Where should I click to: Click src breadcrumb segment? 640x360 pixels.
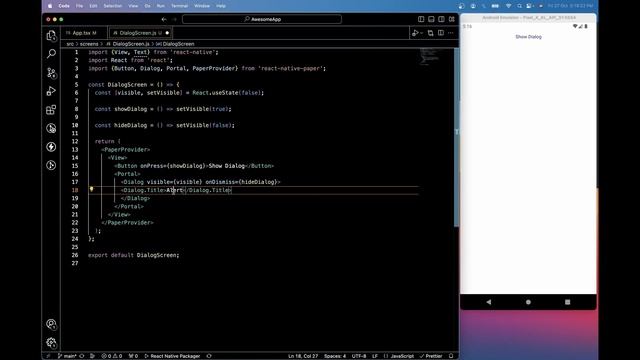click(70, 44)
